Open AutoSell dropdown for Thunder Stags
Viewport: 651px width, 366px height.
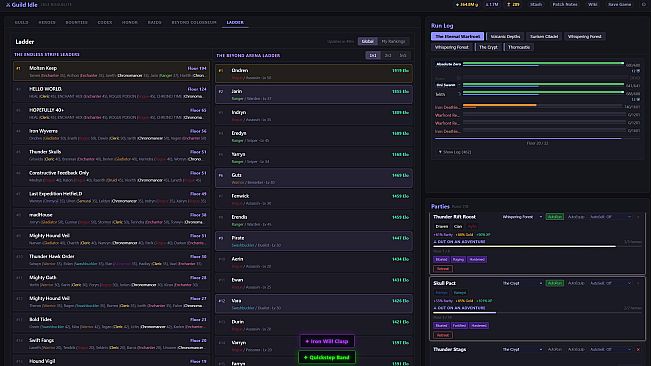(610, 350)
